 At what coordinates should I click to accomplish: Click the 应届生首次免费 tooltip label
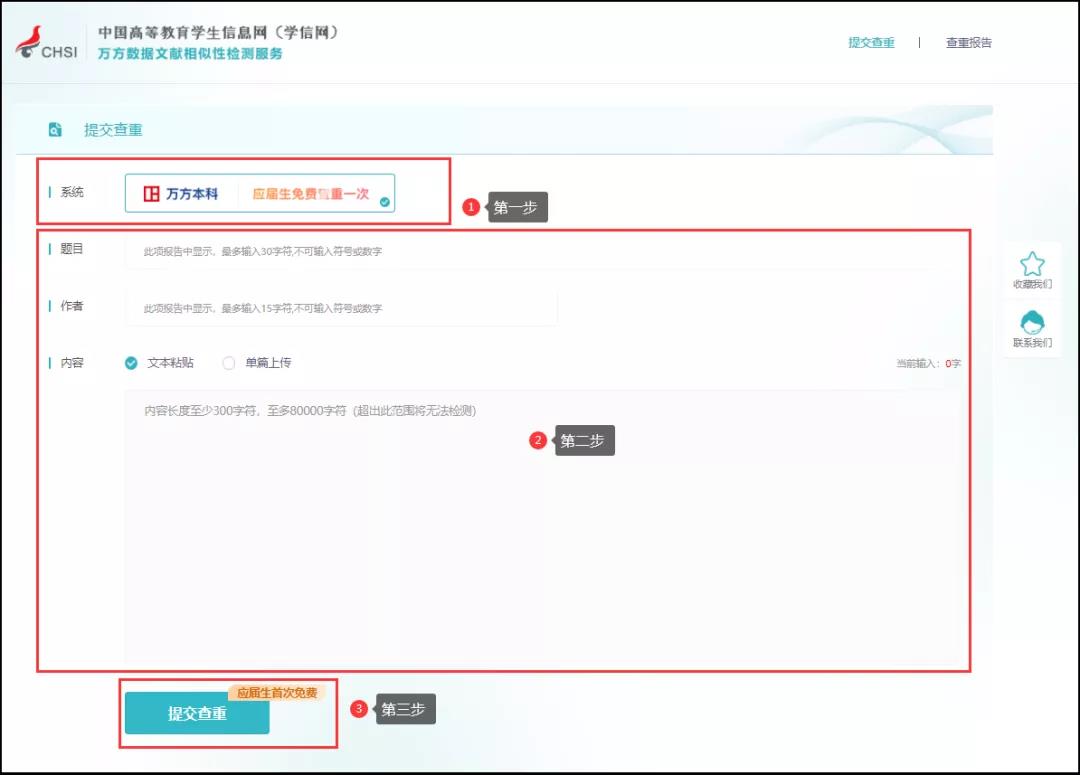pyautogui.click(x=278, y=690)
